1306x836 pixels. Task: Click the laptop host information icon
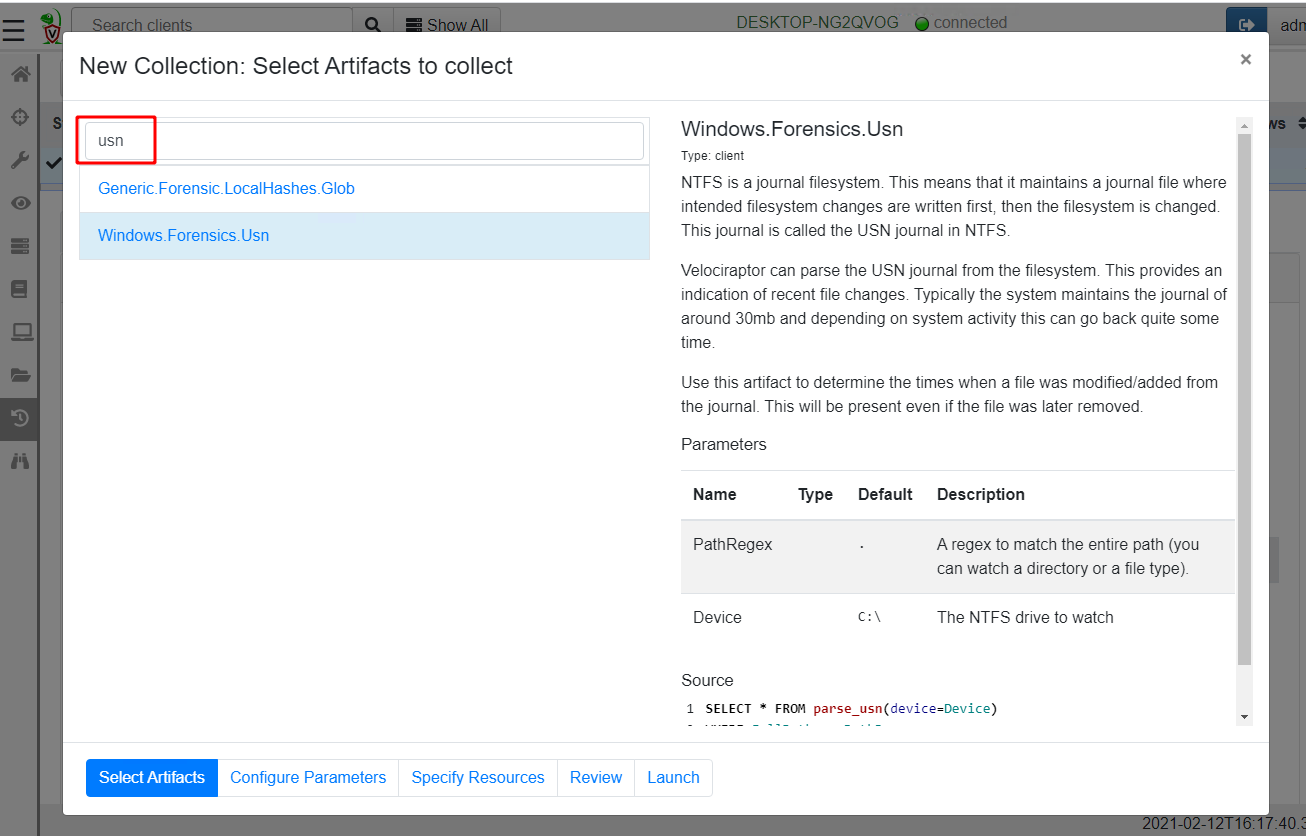click(20, 332)
